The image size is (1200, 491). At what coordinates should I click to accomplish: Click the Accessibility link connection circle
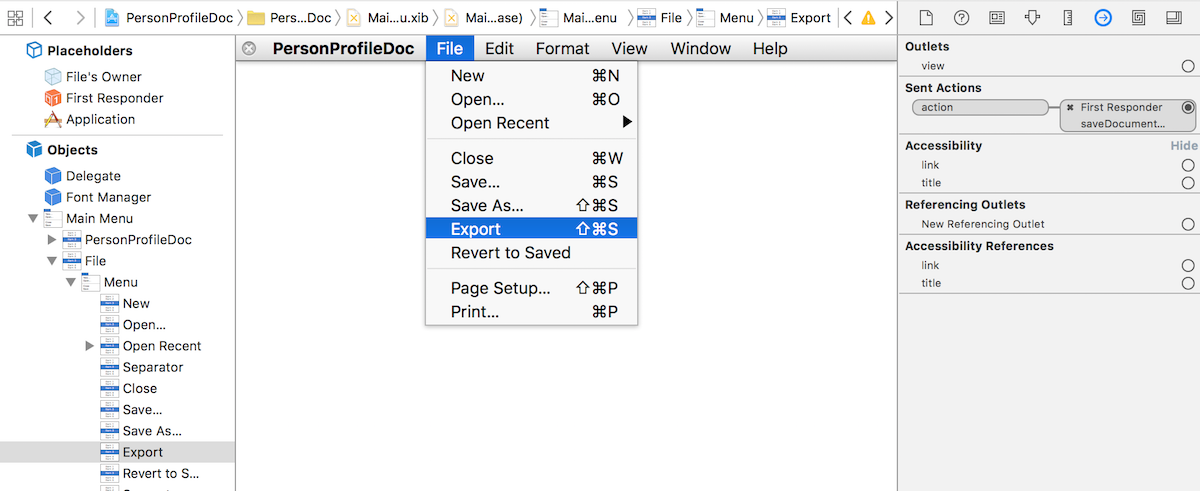point(1188,165)
